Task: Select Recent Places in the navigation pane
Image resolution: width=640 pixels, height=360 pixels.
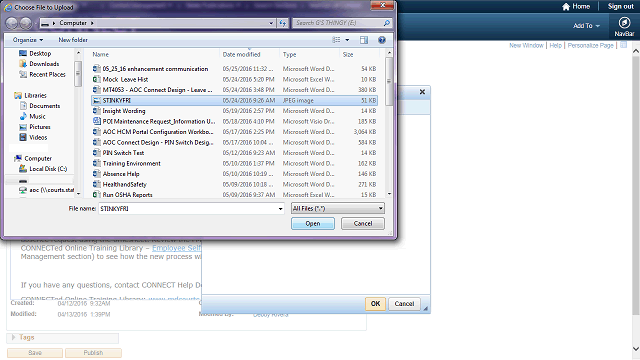Action: click(47, 75)
